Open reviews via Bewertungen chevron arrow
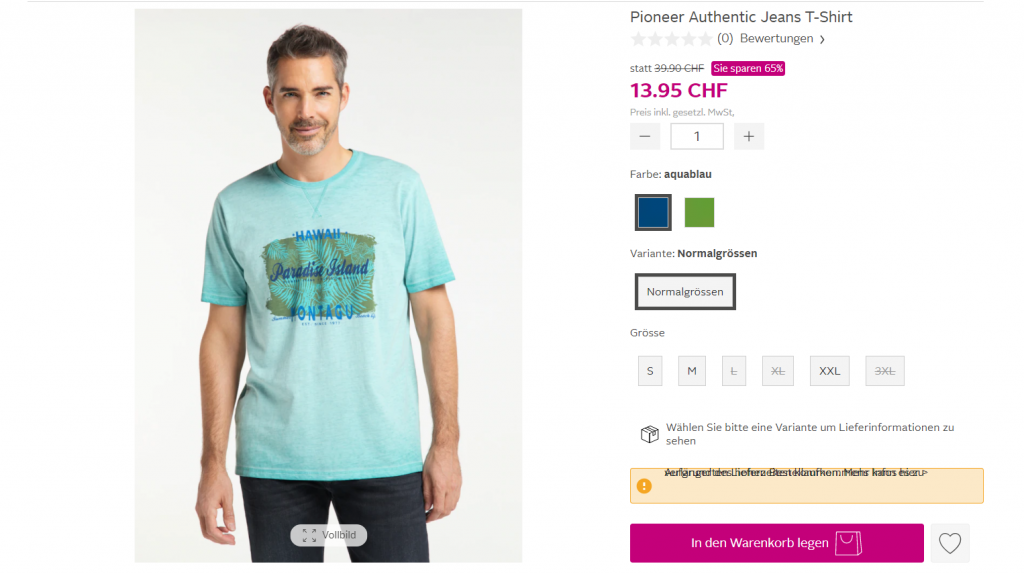Image resolution: width=1024 pixels, height=574 pixels. click(x=822, y=40)
